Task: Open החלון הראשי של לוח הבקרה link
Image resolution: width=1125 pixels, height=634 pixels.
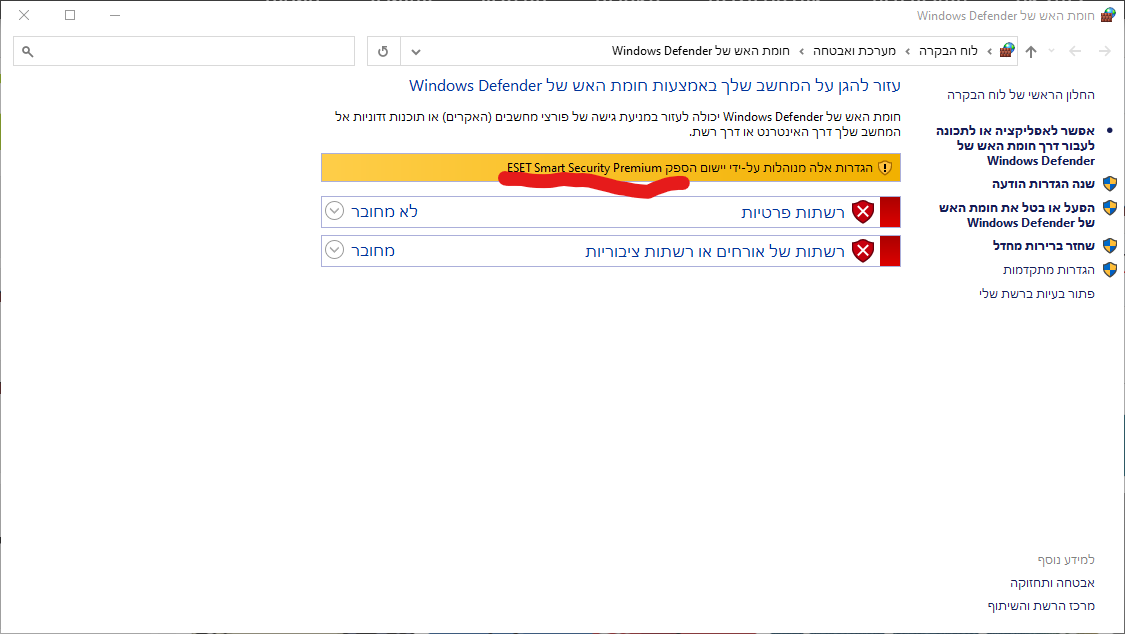Action: point(1020,95)
